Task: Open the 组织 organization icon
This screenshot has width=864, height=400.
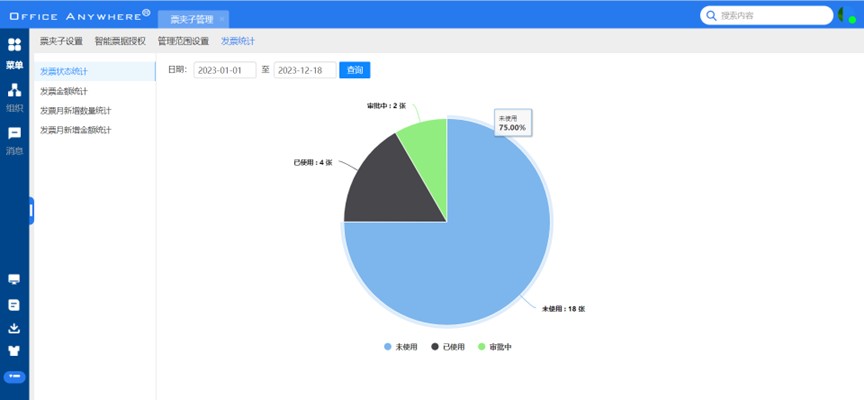Action: (x=14, y=90)
